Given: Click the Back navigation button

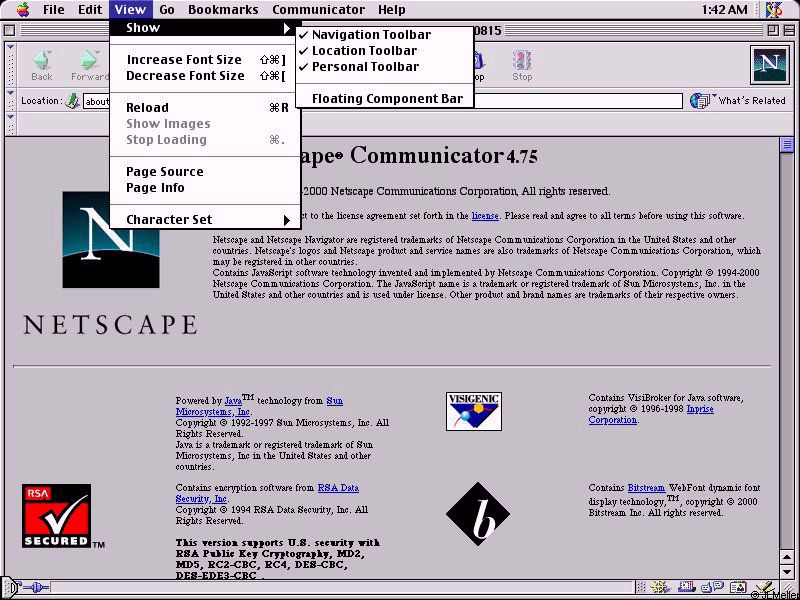Looking at the screenshot, I should (42, 65).
